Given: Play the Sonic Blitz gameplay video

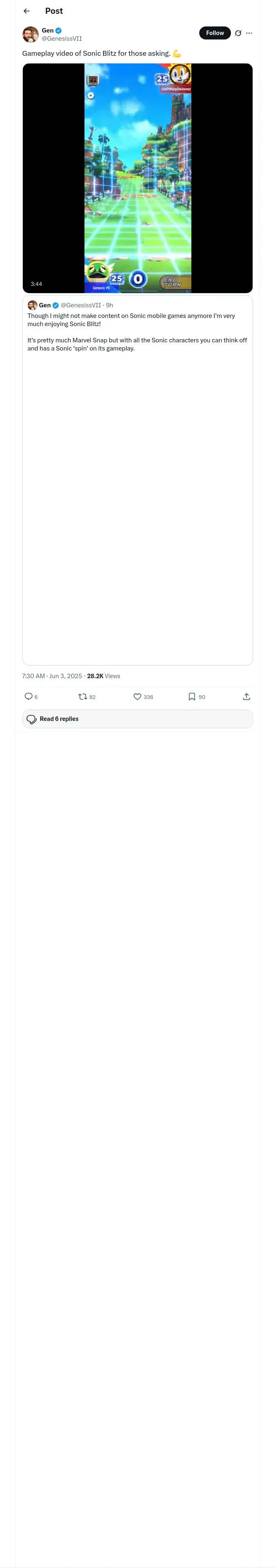Looking at the screenshot, I should tap(137, 178).
